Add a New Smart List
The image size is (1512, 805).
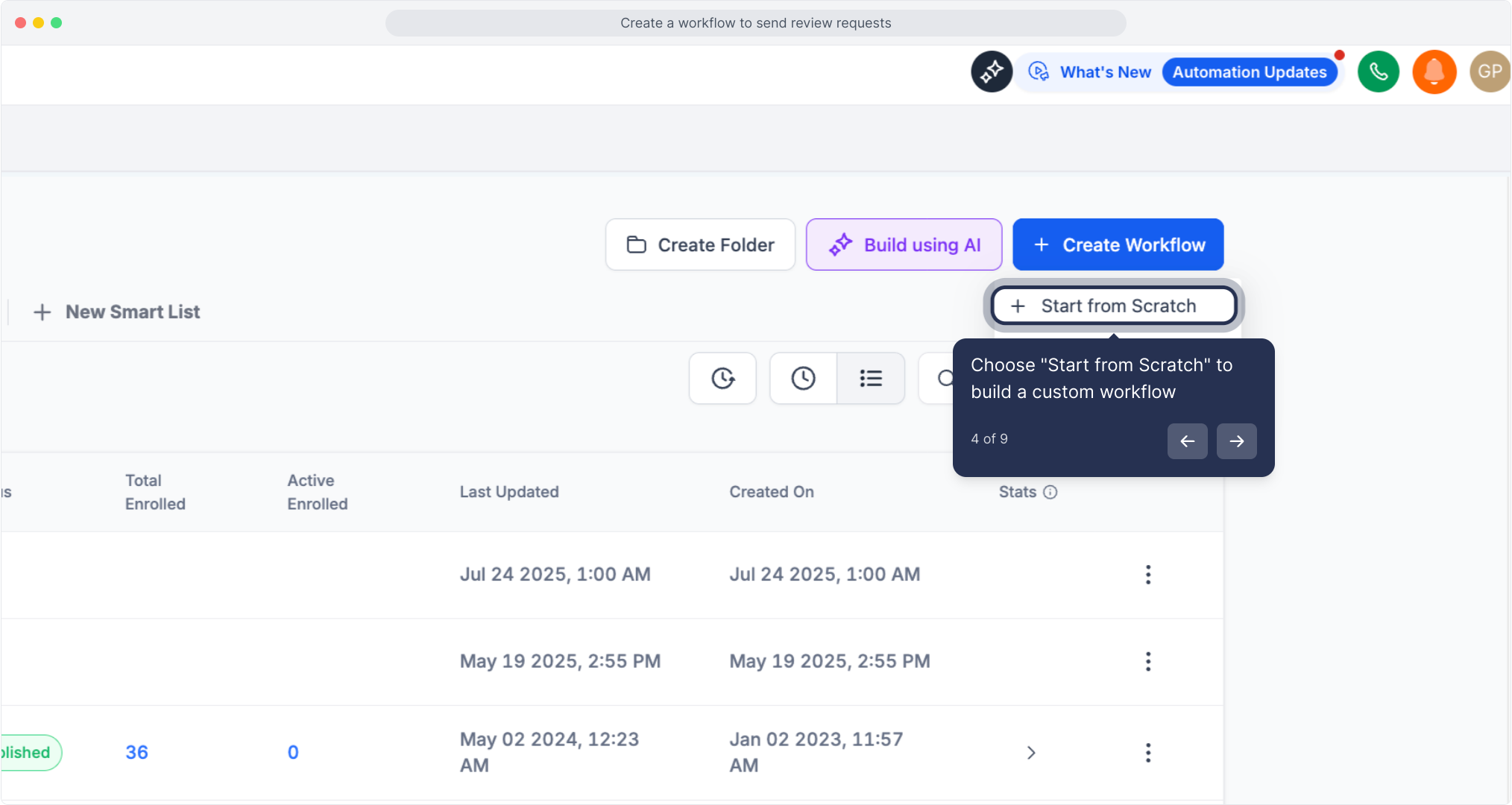[117, 312]
